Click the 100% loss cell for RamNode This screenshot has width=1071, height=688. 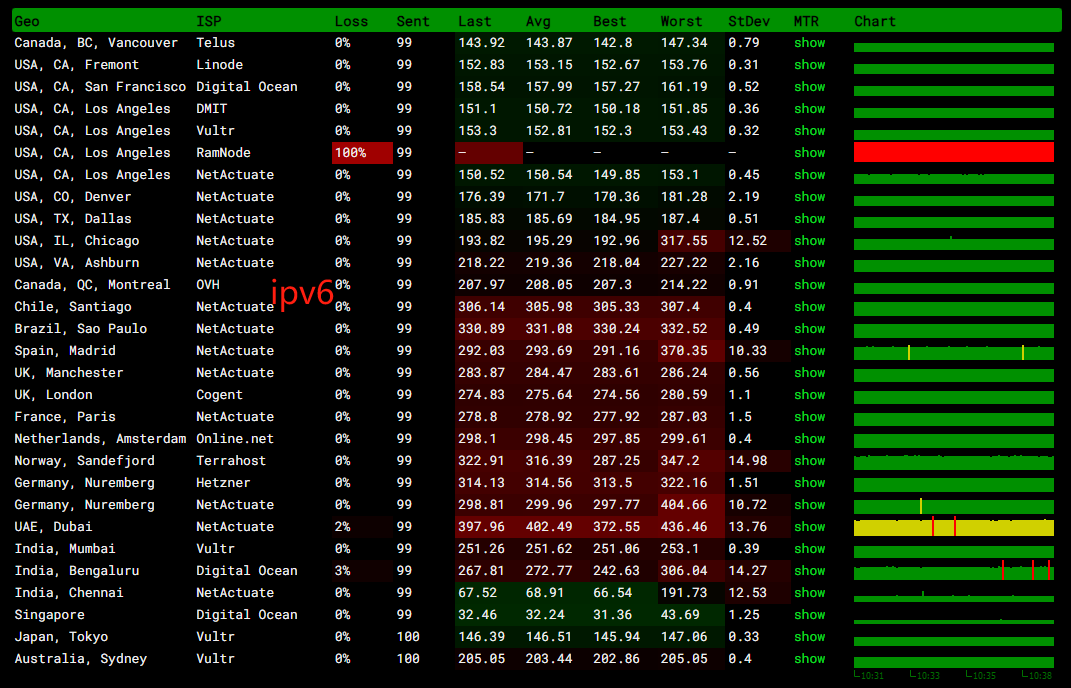click(362, 153)
